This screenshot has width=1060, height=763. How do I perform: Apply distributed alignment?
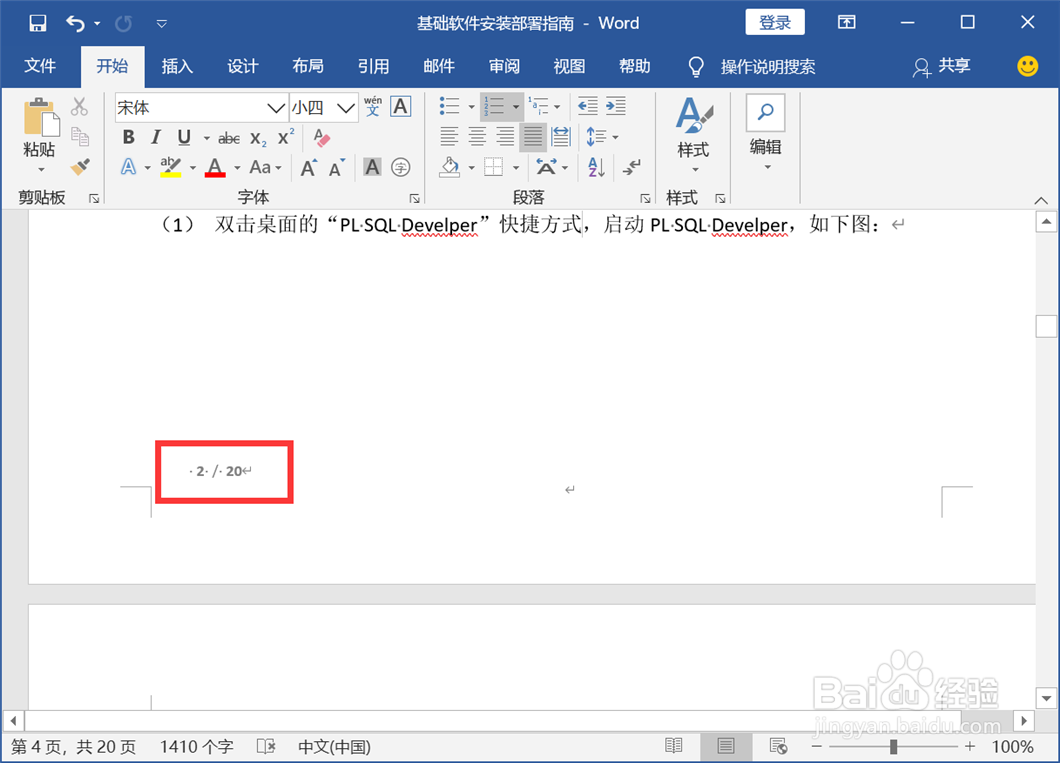pyautogui.click(x=561, y=137)
